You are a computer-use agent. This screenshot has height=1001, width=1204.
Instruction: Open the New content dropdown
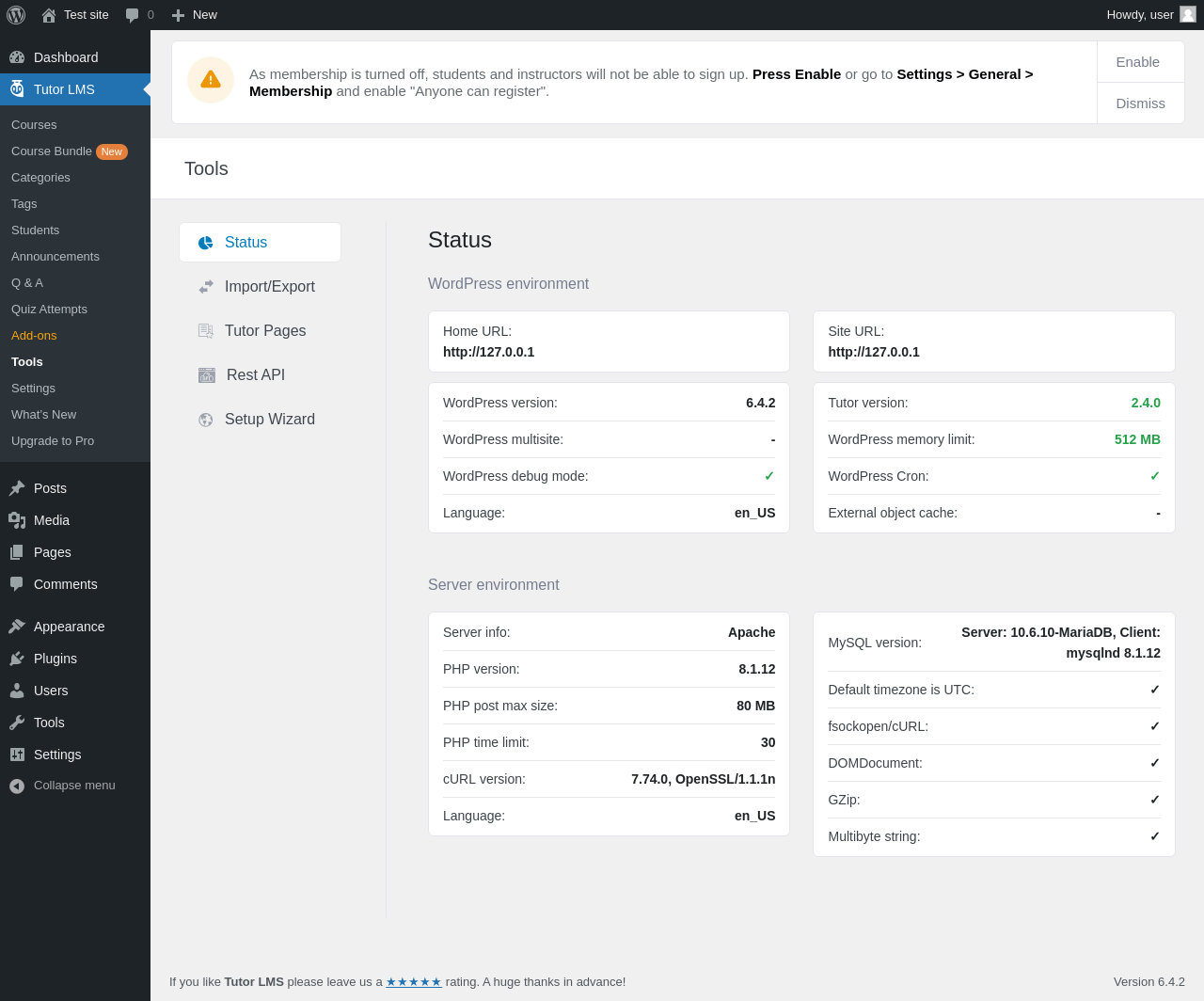point(195,15)
